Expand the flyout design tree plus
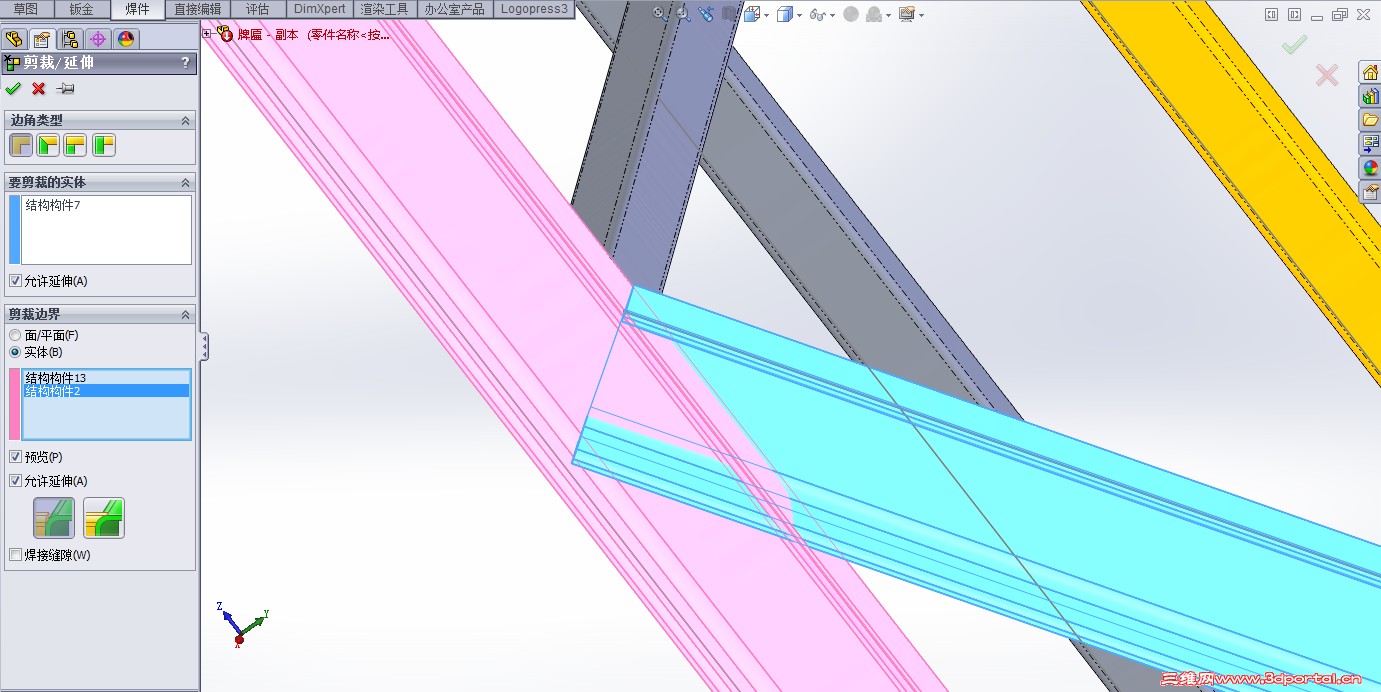 click(207, 34)
